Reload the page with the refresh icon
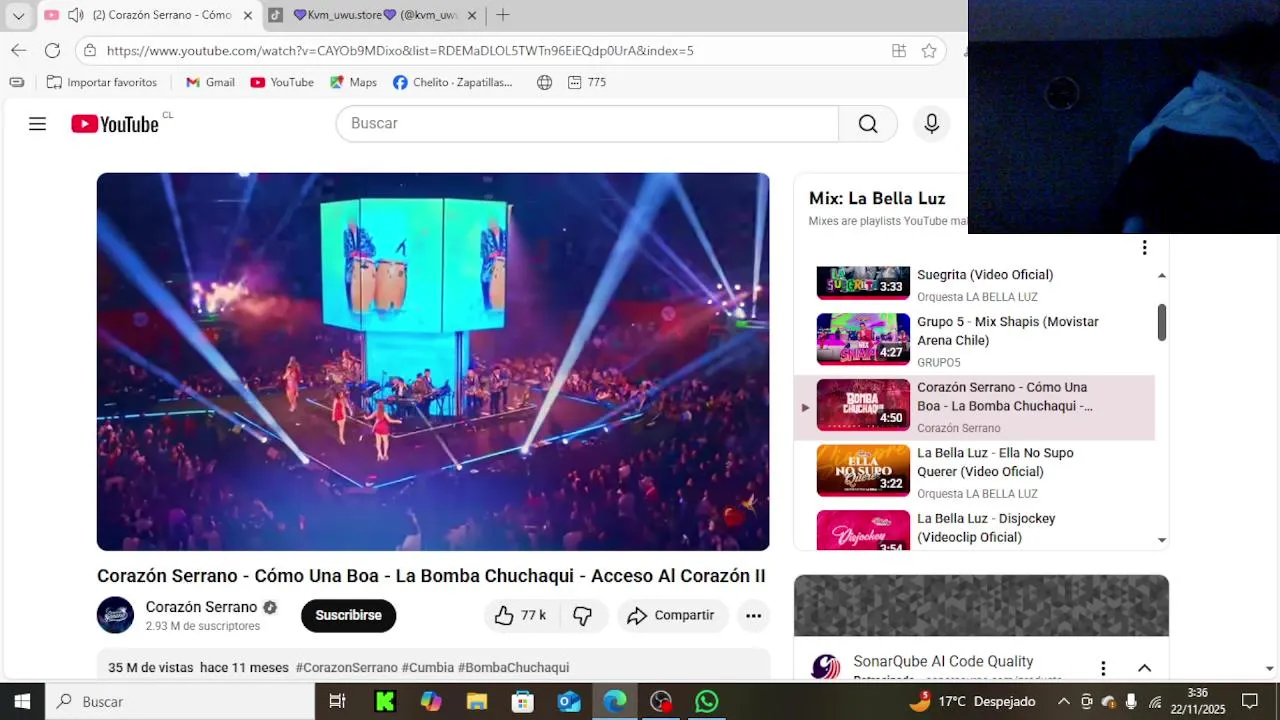This screenshot has height=720, width=1280. pos(52,50)
